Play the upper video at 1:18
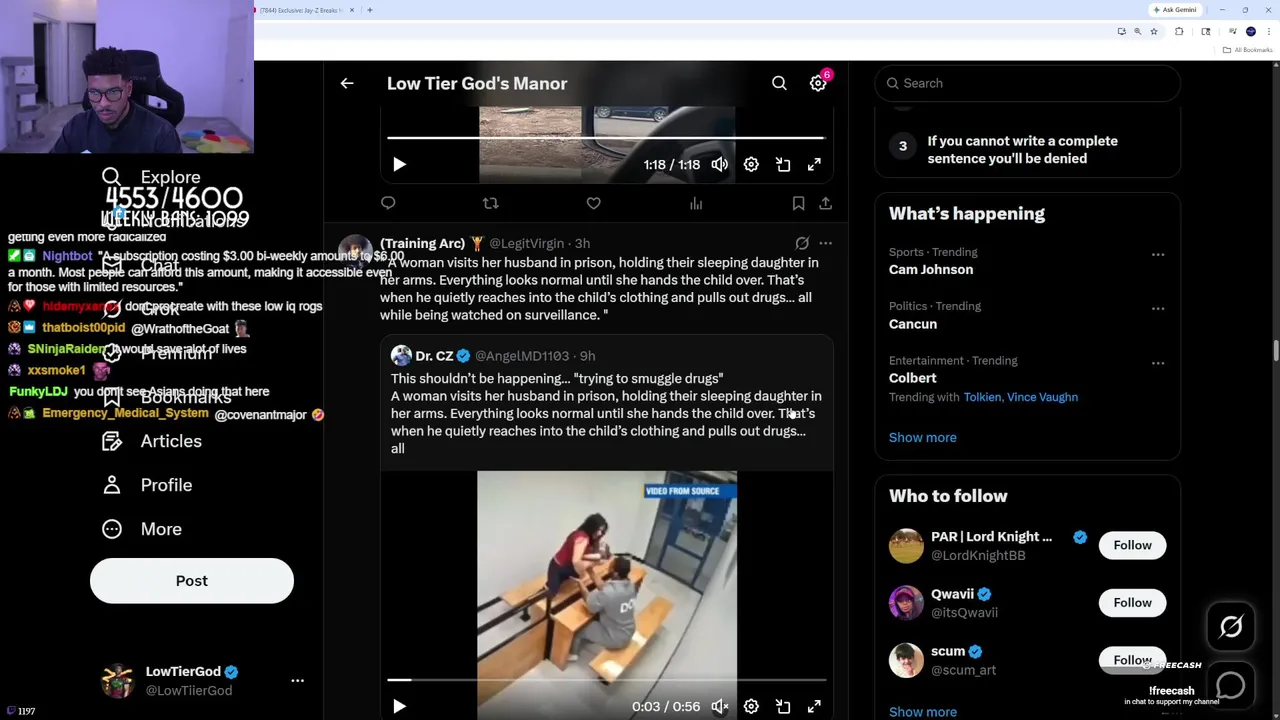 399,164
